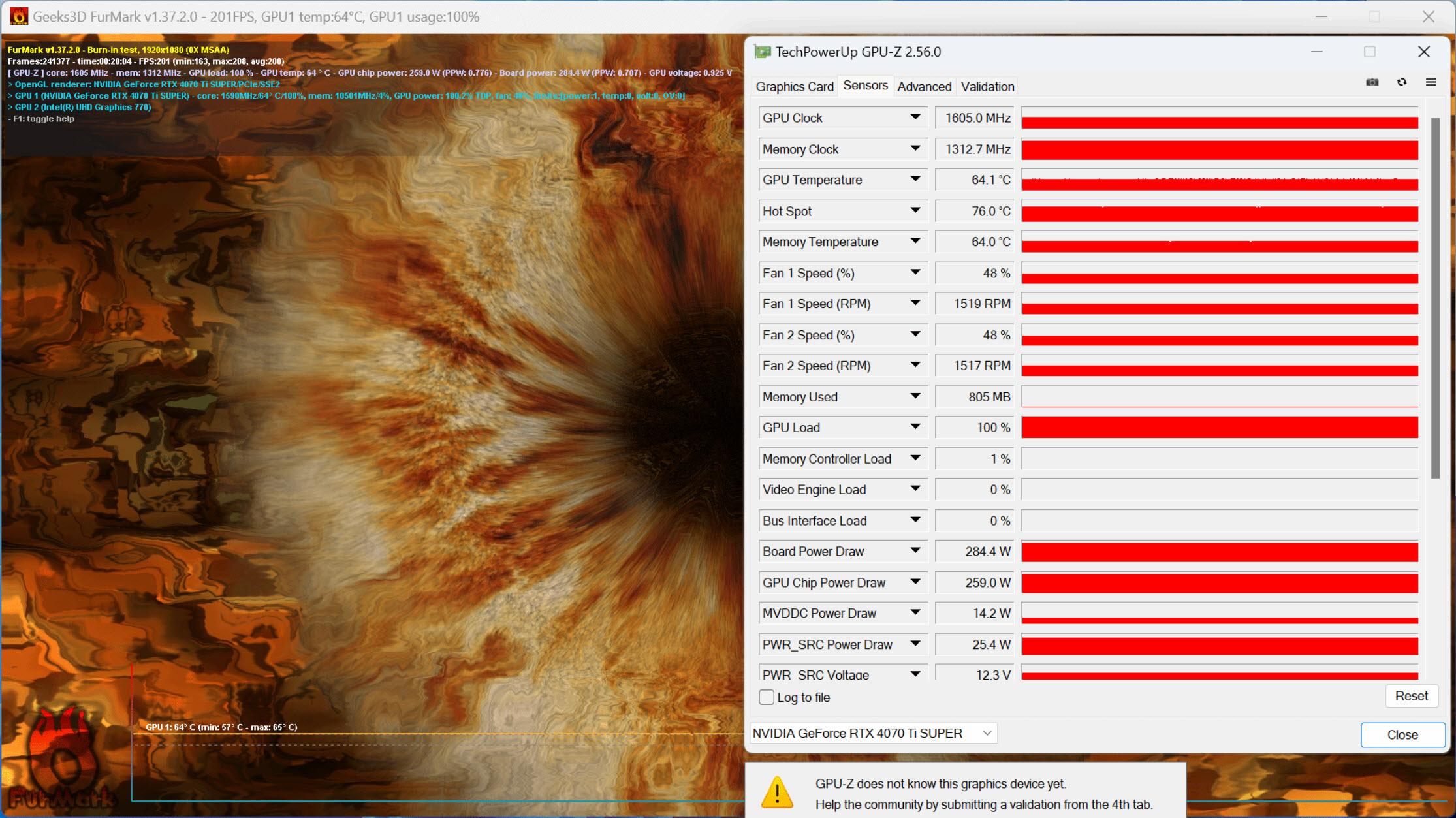Click the Reset button in GPU-Z
Screen dimensions: 1456x818
pyautogui.click(x=1409, y=696)
